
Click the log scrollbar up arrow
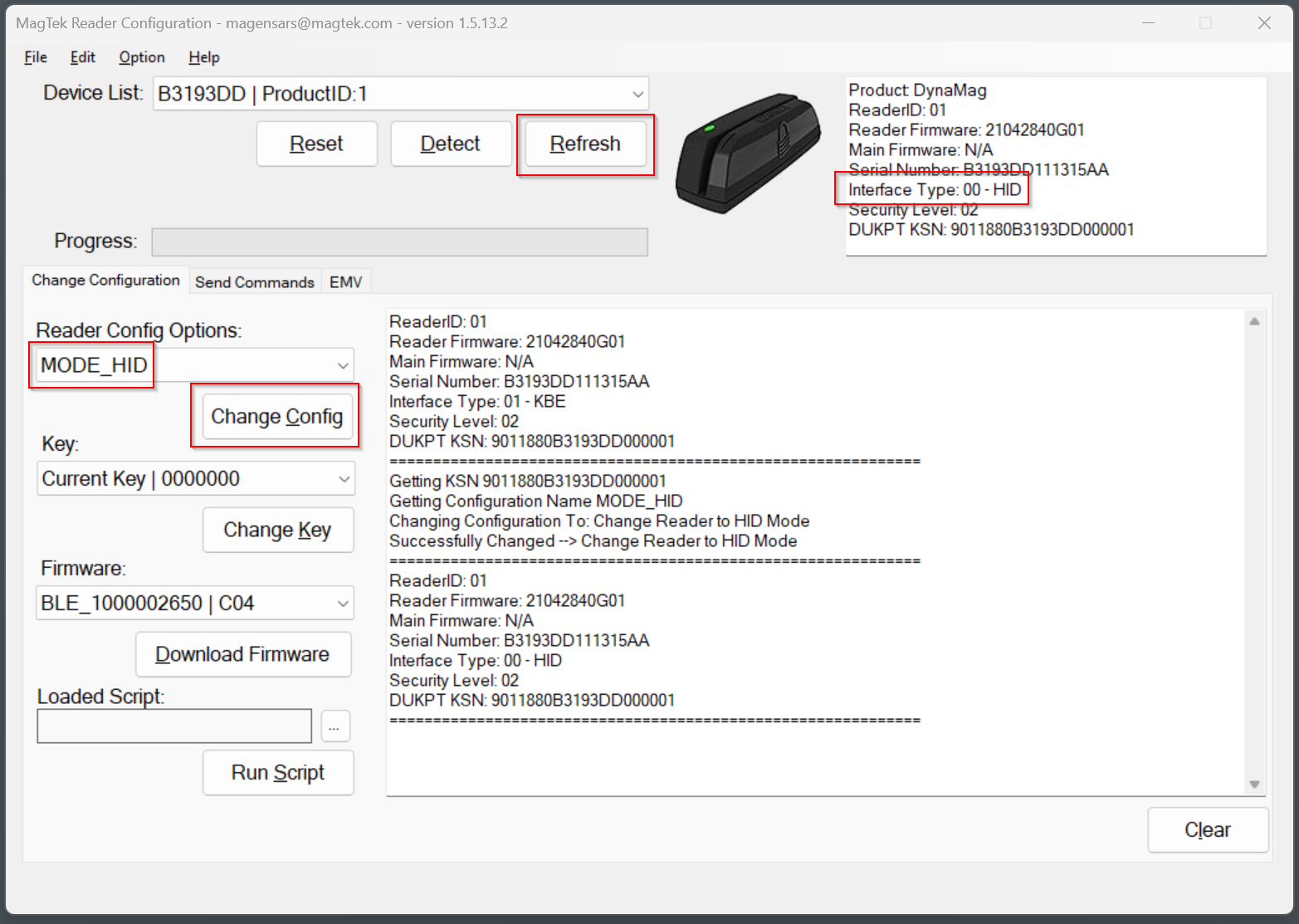[1254, 321]
